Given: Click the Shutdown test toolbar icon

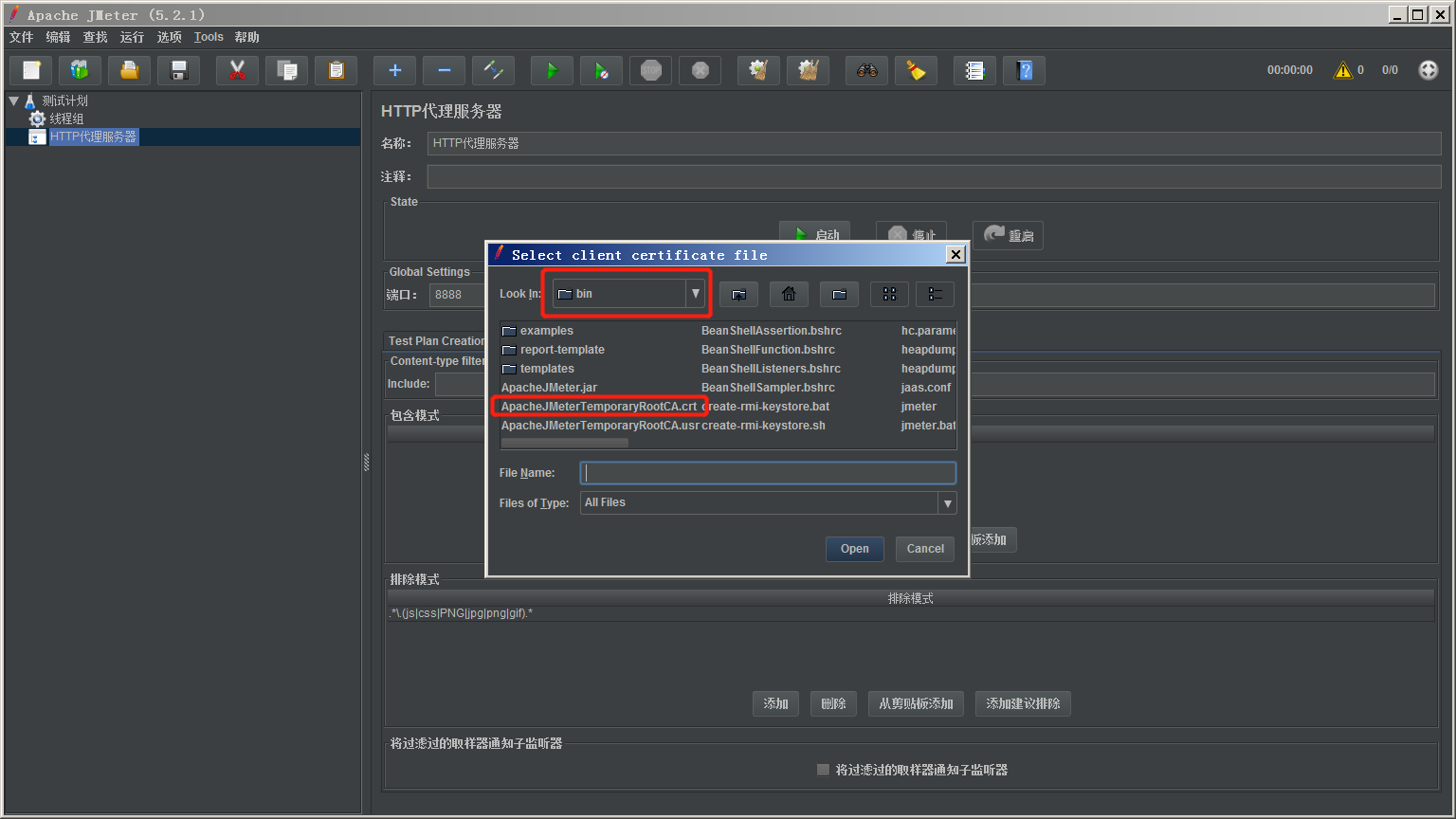Looking at the screenshot, I should coord(700,70).
